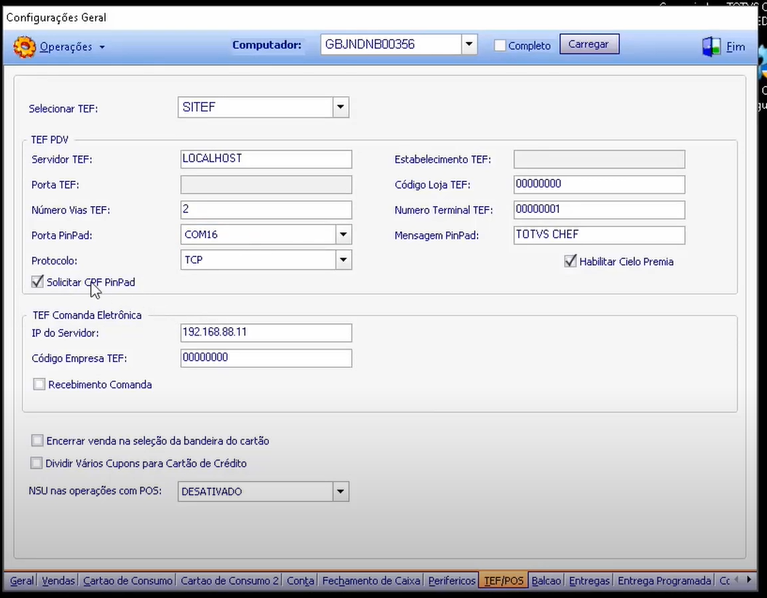This screenshot has height=598, width=767.
Task: Open the Entregas tab
Action: tap(589, 581)
